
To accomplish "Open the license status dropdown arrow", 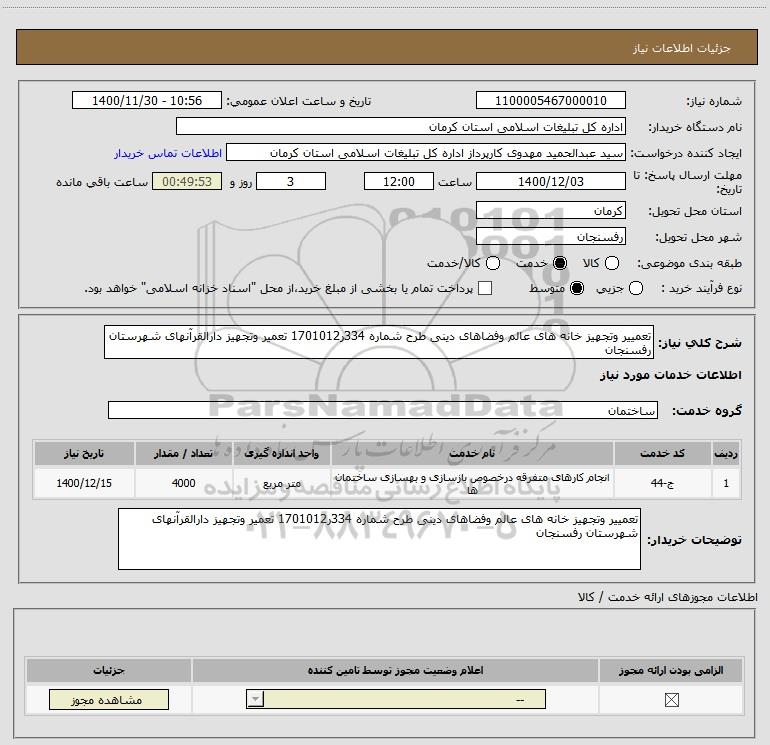I will point(255,699).
